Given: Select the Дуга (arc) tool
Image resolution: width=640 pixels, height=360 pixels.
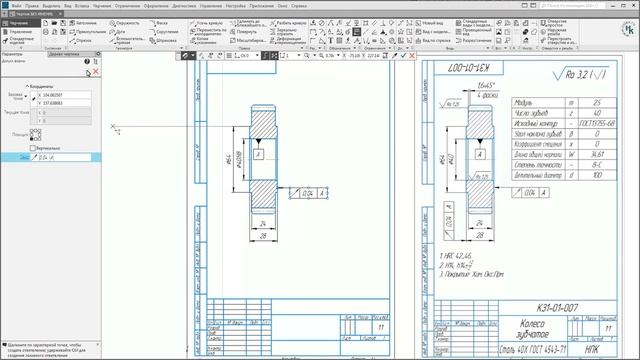Looking at the screenshot, I should 118,32.
